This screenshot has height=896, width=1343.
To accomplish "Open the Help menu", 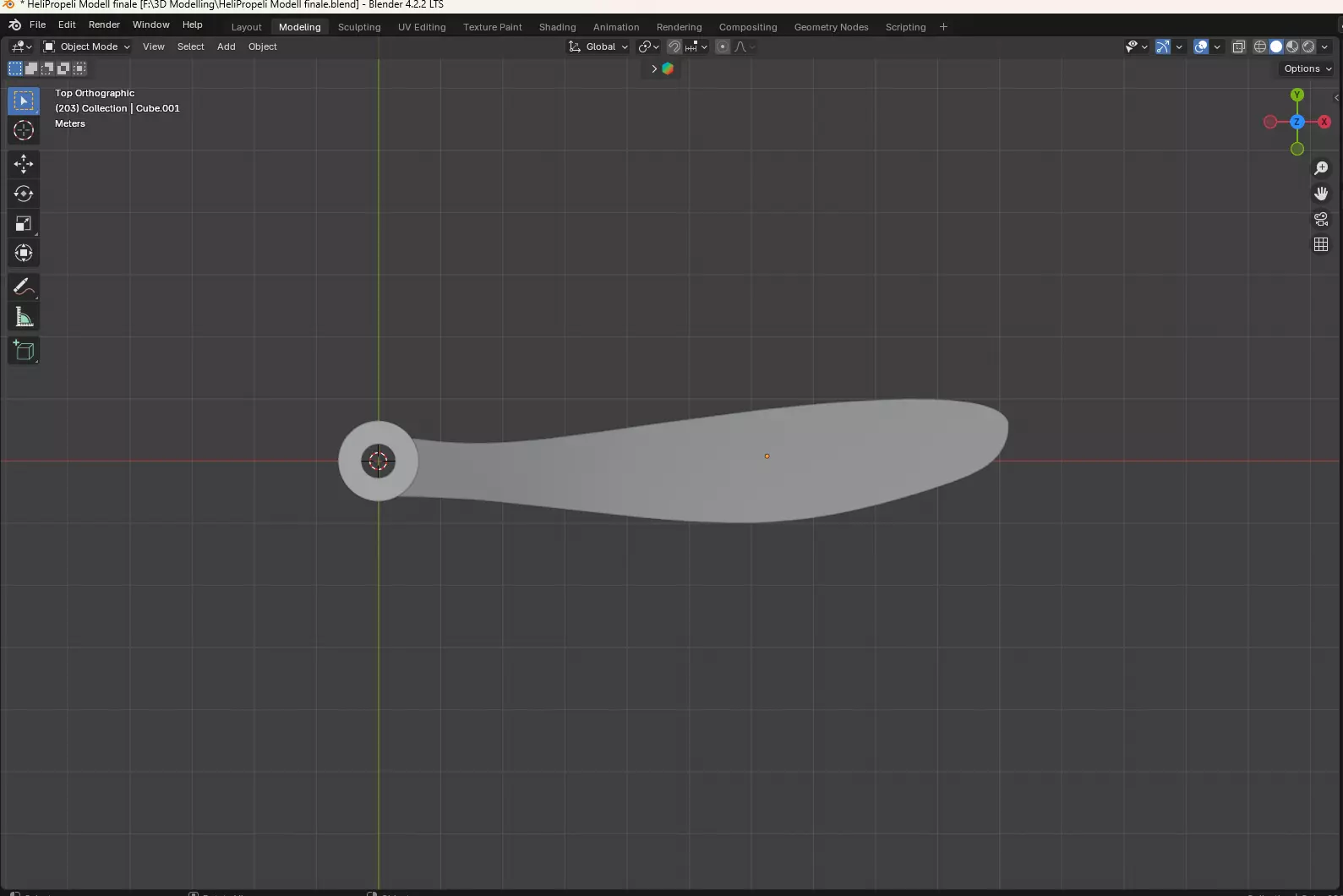I will tap(192, 25).
